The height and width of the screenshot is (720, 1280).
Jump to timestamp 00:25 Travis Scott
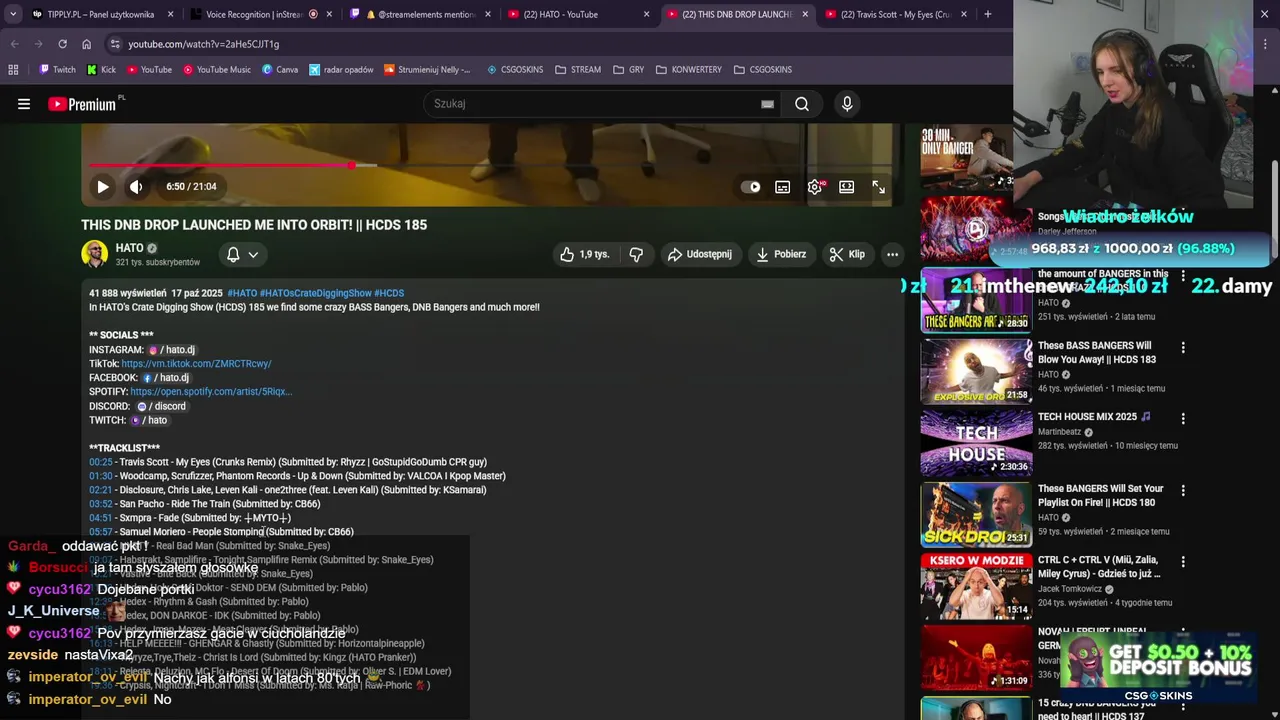100,462
